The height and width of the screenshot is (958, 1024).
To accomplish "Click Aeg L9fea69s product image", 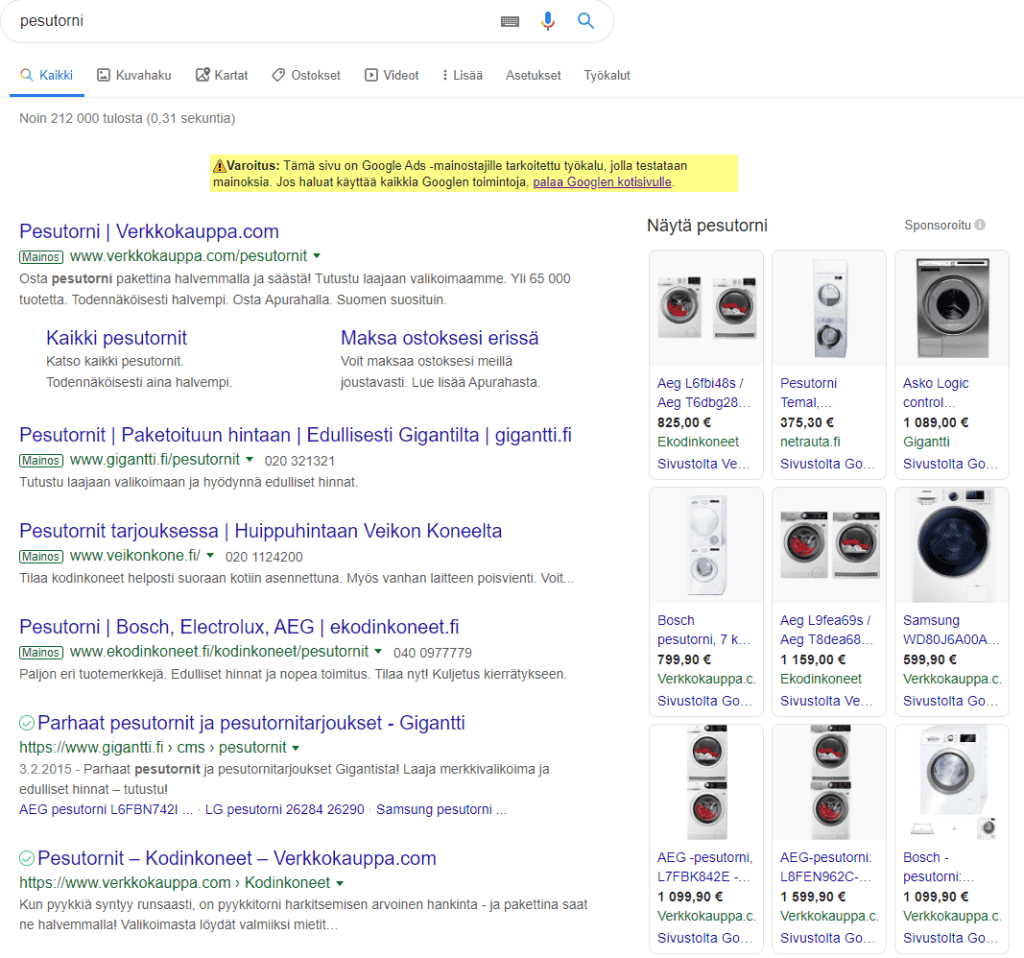I will 829,545.
